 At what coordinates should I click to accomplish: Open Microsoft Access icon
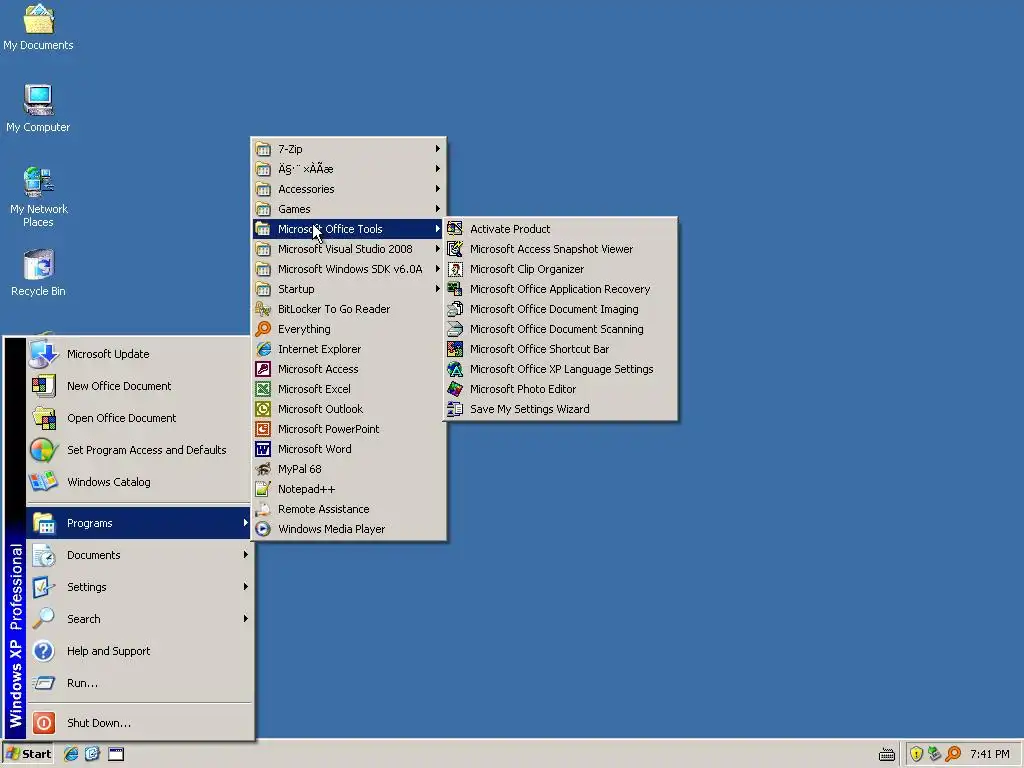pyautogui.click(x=263, y=369)
